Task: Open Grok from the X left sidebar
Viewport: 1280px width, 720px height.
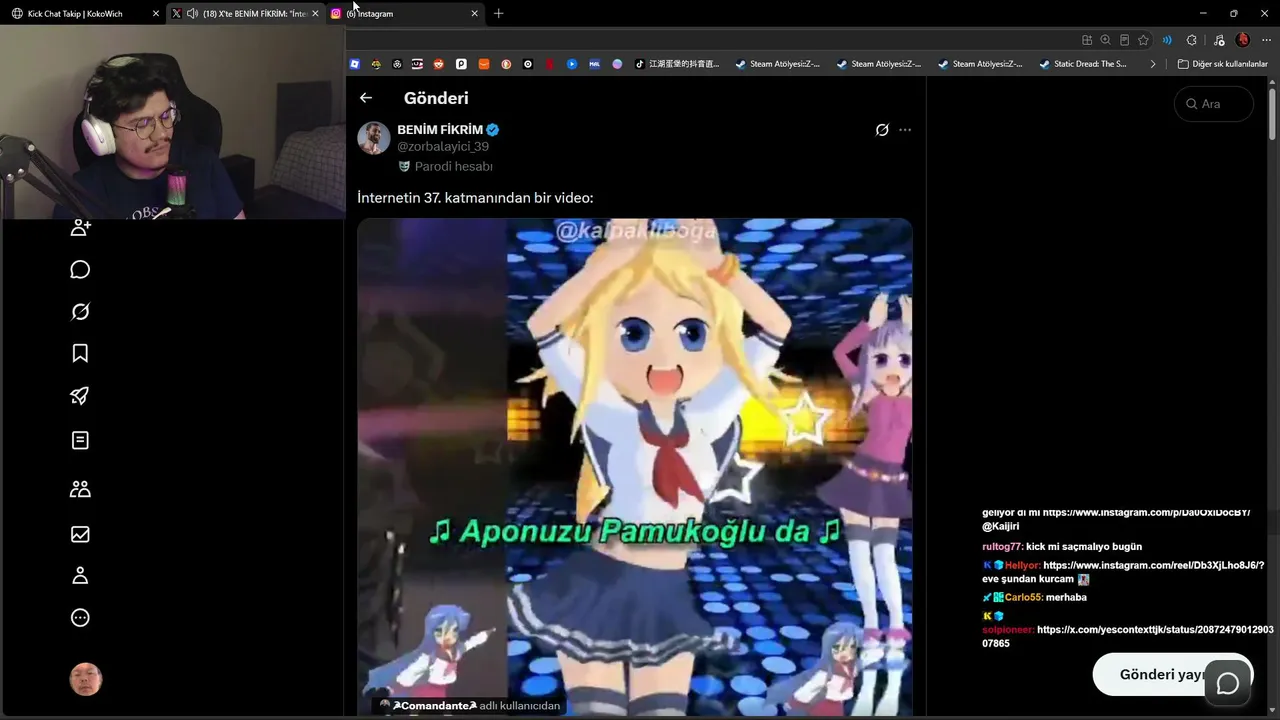Action: pos(81,312)
